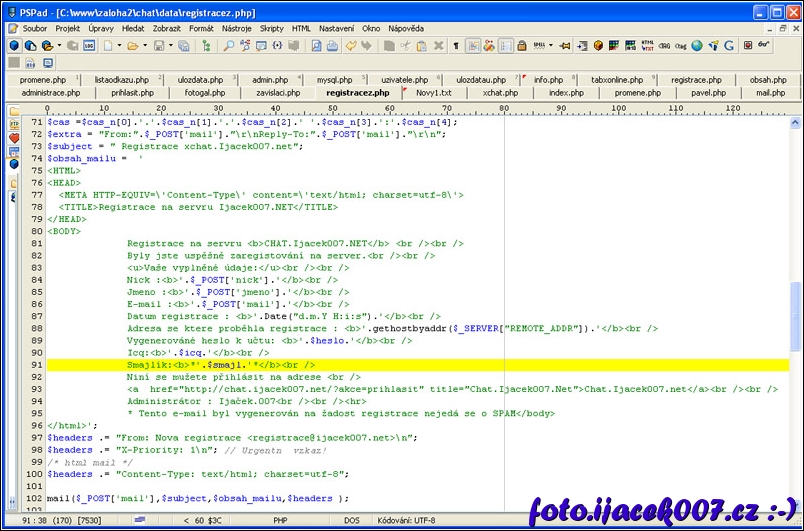Toggle the highlighted line-numbers toolbar button

click(506, 46)
